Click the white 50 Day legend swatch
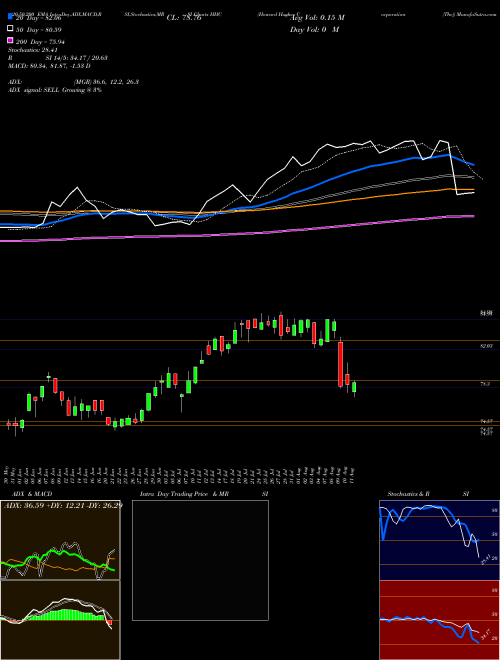The width and height of the screenshot is (500, 660). (x=10, y=29)
